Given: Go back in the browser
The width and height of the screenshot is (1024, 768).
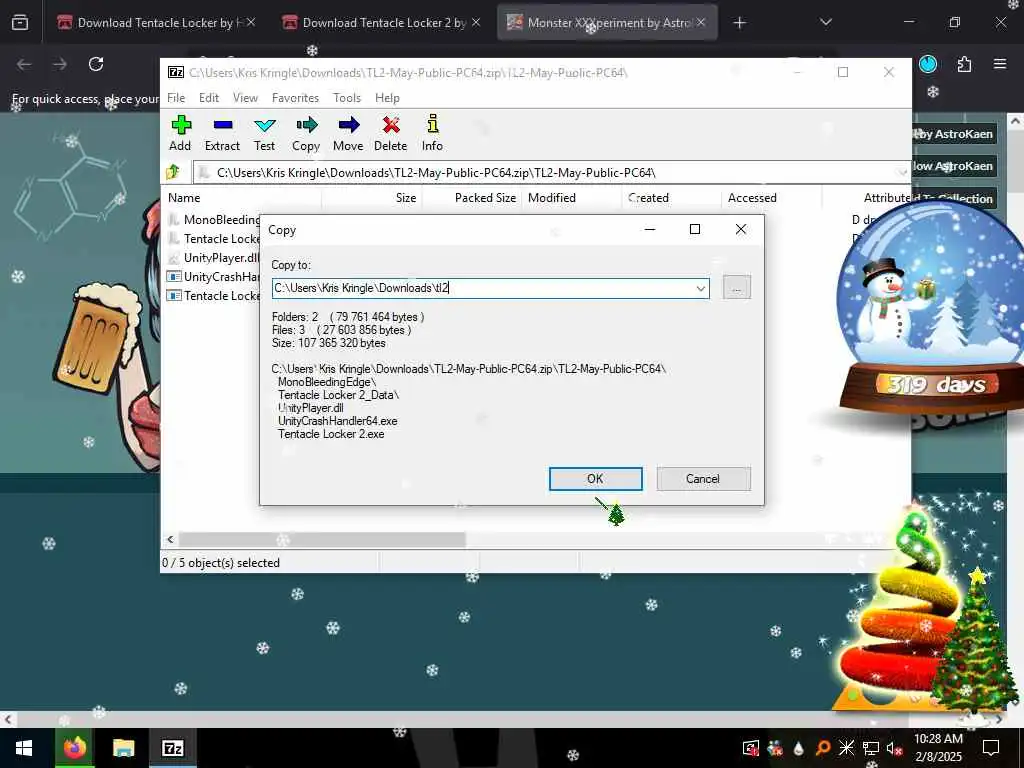Looking at the screenshot, I should click(x=24, y=64).
